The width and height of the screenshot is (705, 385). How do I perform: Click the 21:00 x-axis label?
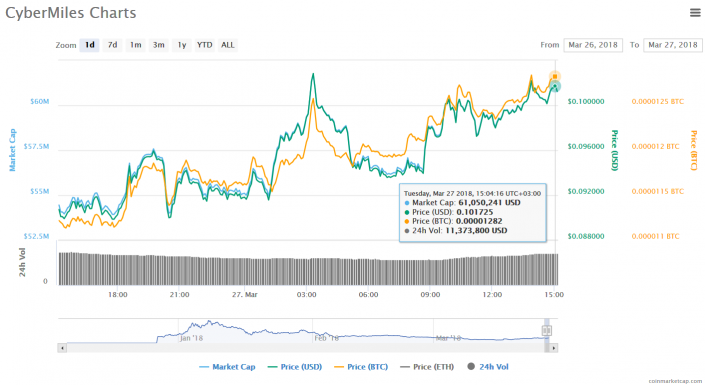(179, 295)
